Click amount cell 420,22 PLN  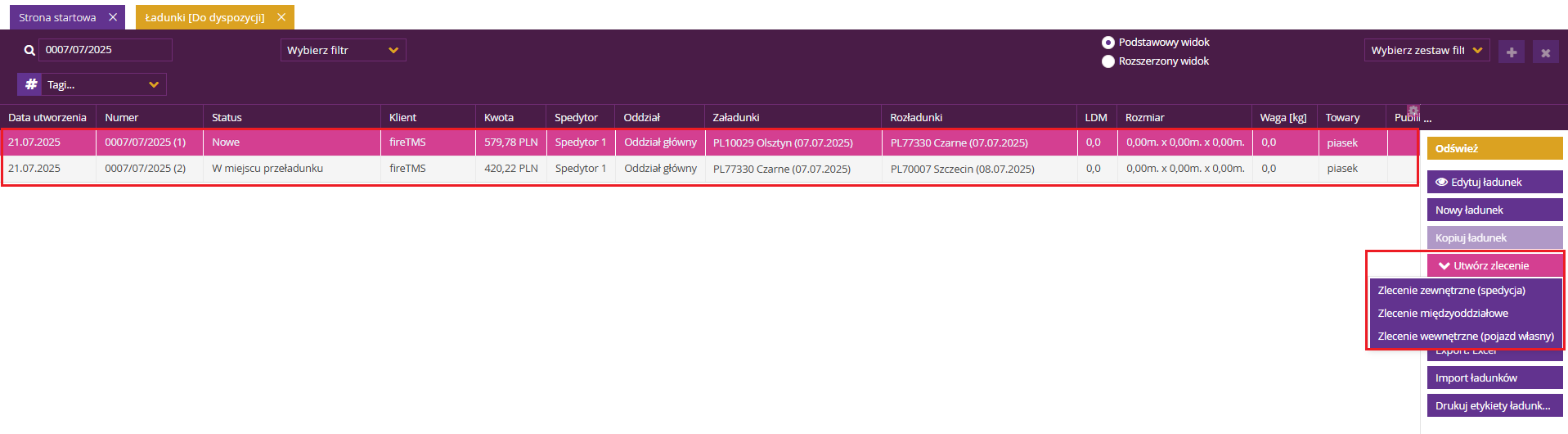511,169
